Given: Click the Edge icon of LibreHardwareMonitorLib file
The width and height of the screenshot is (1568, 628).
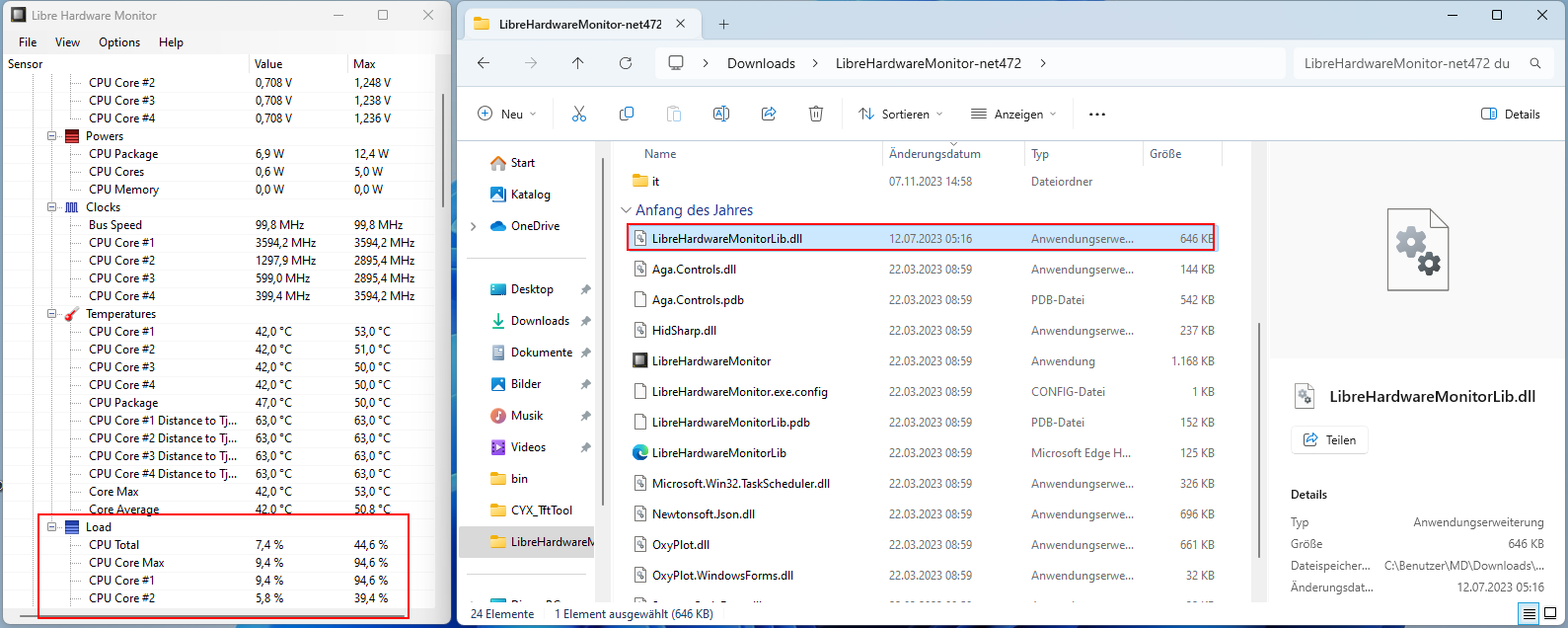Looking at the screenshot, I should point(639,453).
